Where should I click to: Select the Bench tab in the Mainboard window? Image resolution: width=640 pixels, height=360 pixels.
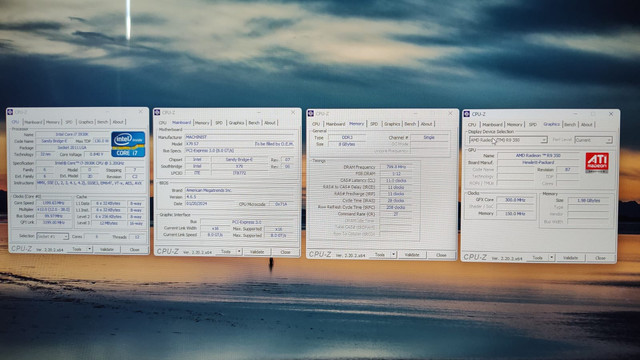click(254, 123)
